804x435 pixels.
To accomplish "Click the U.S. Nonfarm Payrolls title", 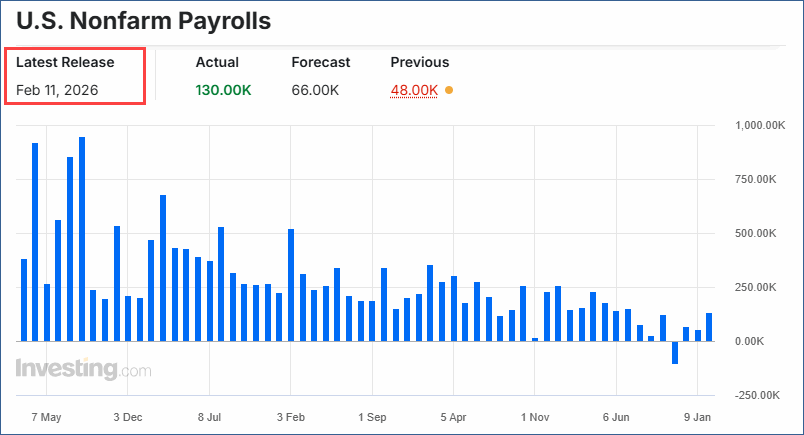I will 143,20.
